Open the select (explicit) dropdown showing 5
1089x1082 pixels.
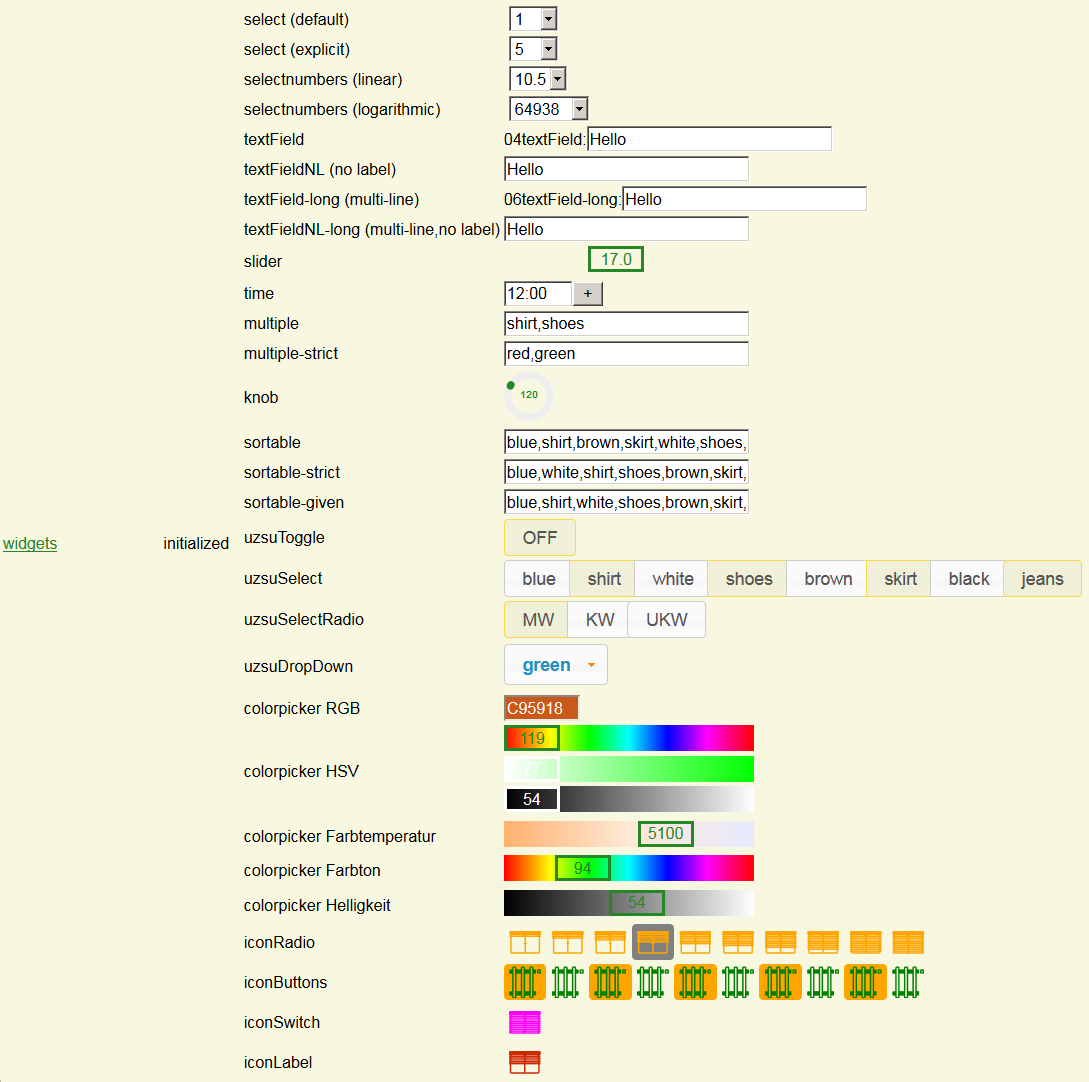click(533, 49)
